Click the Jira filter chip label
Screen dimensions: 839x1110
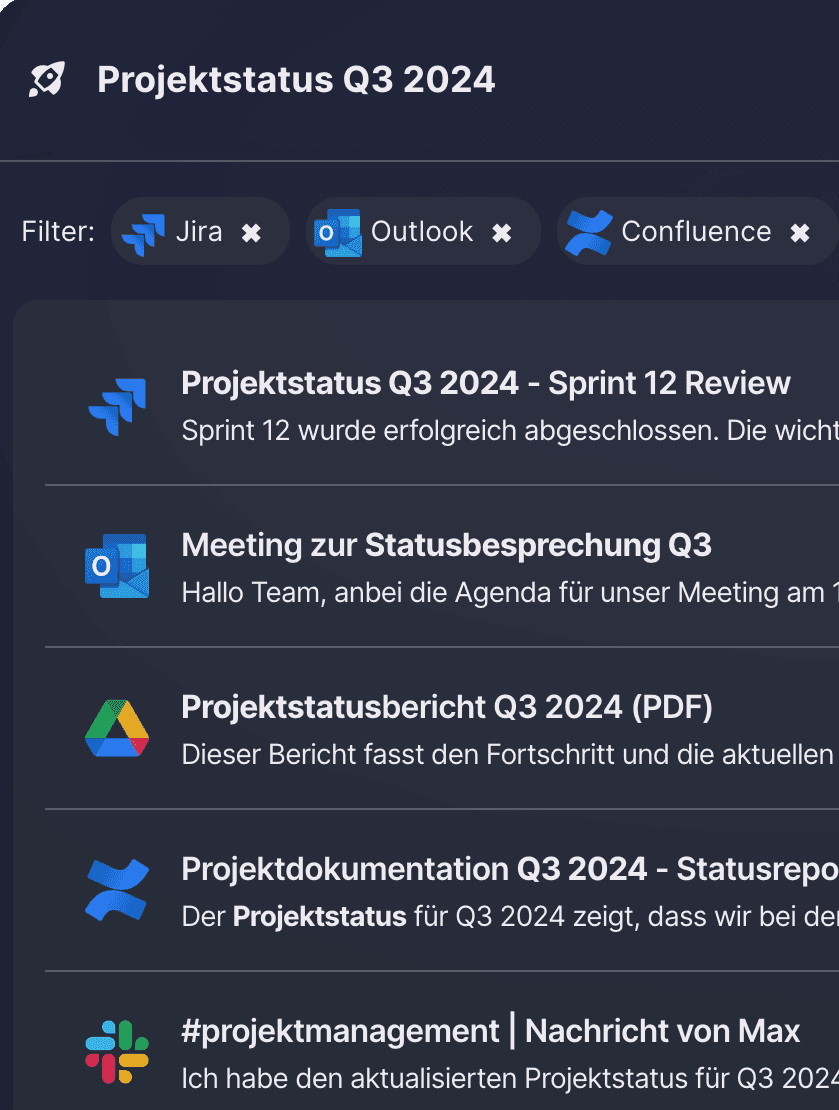199,232
